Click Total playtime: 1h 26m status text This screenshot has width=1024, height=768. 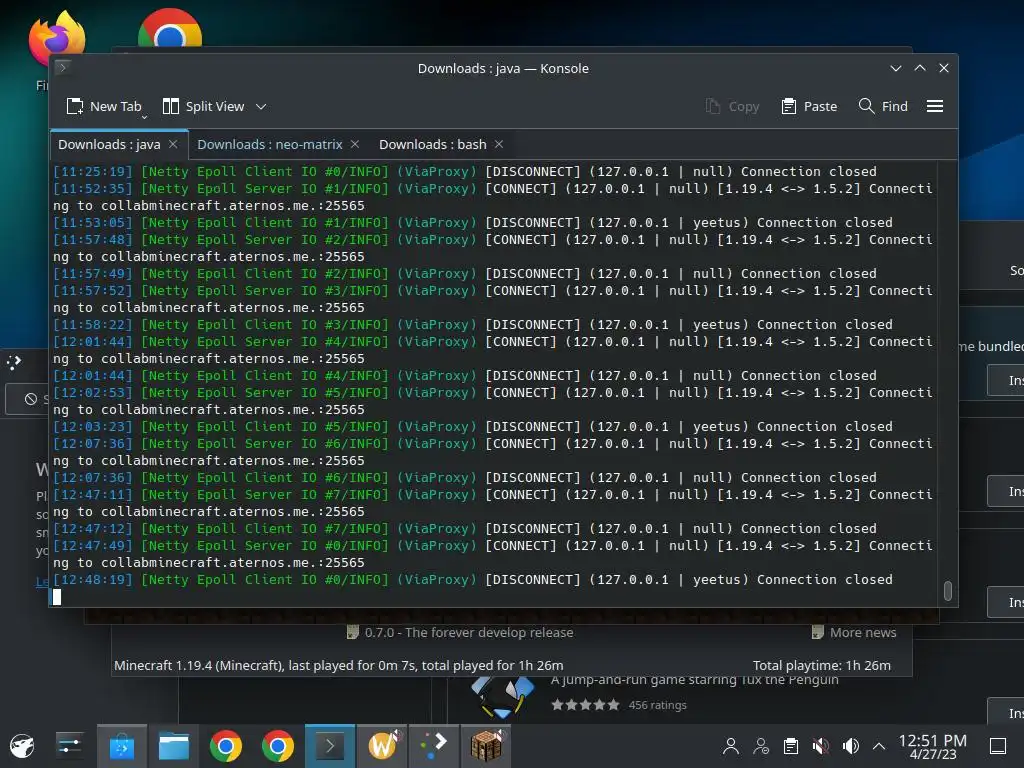click(x=822, y=665)
